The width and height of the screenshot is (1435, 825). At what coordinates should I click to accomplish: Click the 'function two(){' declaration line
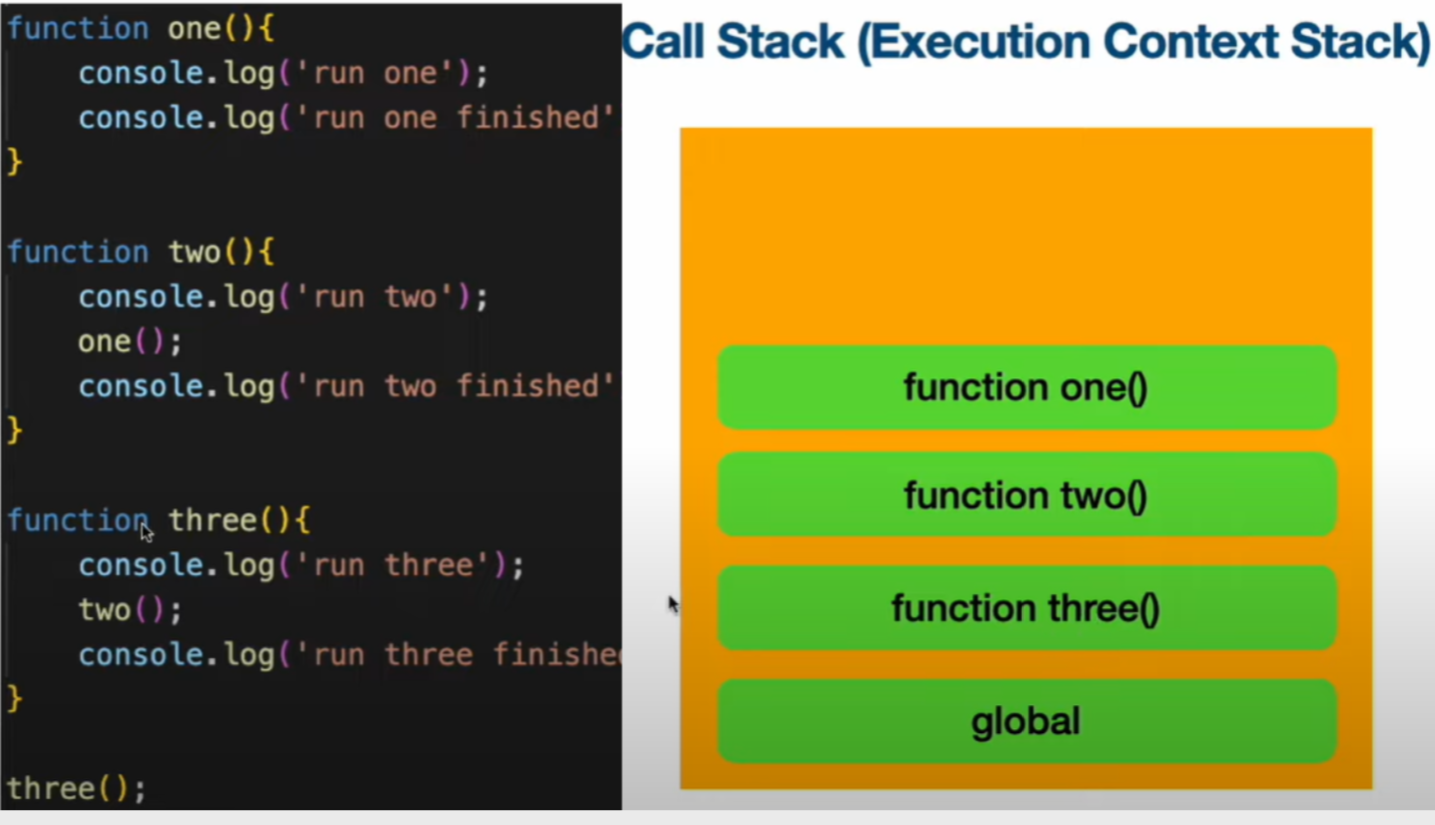(141, 252)
